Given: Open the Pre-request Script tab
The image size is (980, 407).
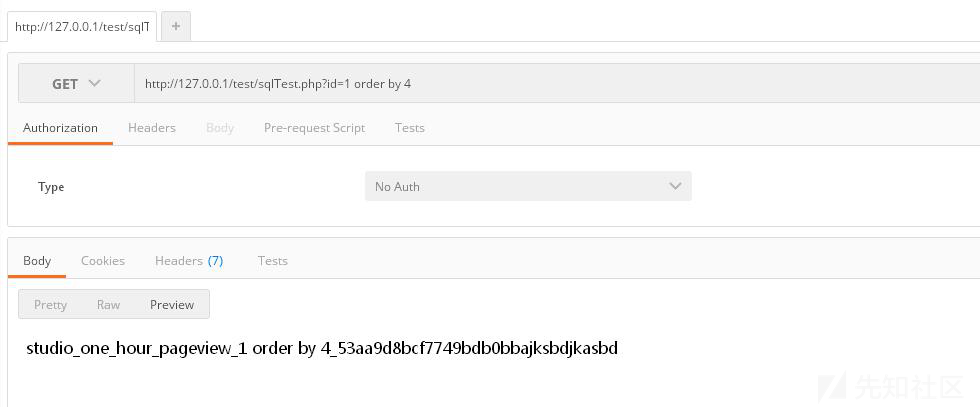Looking at the screenshot, I should pos(314,128).
